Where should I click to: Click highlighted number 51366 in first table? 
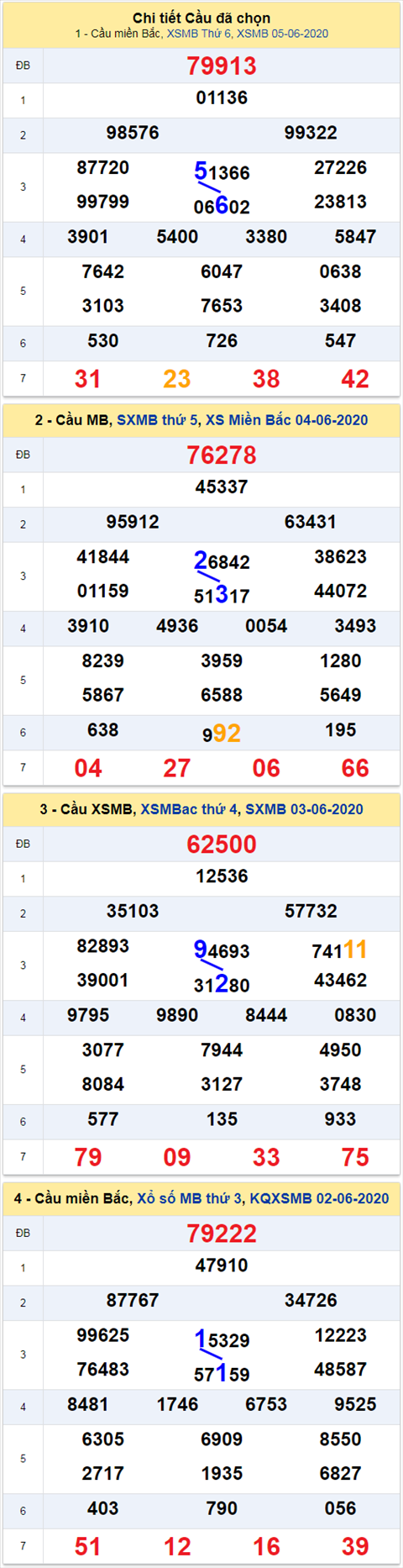point(222,171)
